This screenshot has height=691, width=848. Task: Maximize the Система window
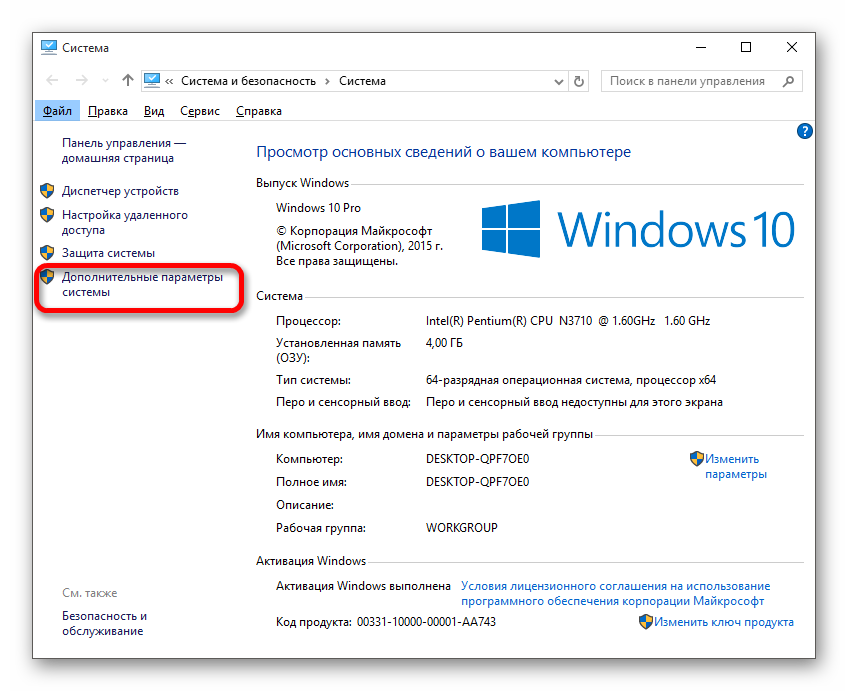tap(746, 48)
